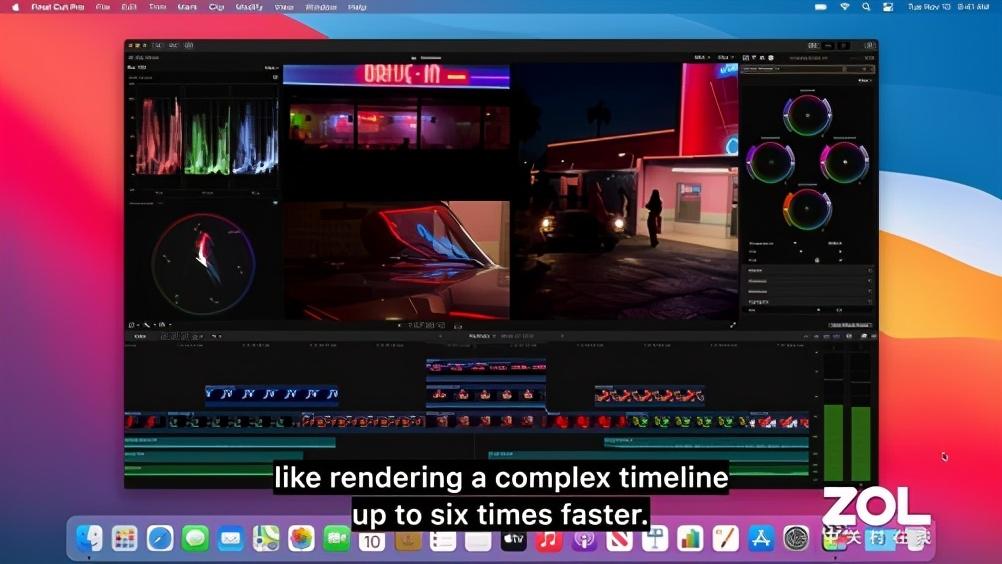The height and width of the screenshot is (564, 1002).
Task: Open Launchpad in the Dock
Action: coord(124,538)
